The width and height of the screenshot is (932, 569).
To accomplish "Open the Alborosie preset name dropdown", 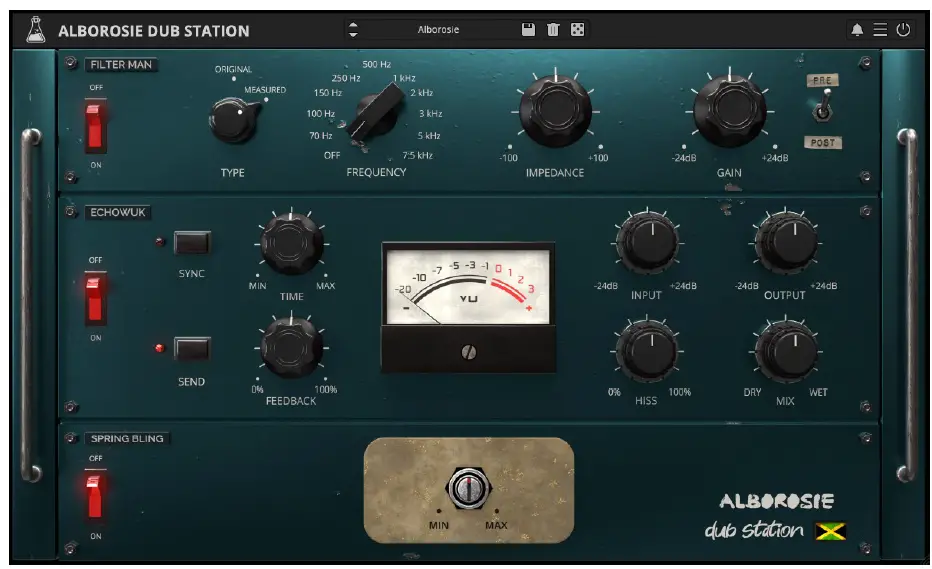I will click(438, 29).
